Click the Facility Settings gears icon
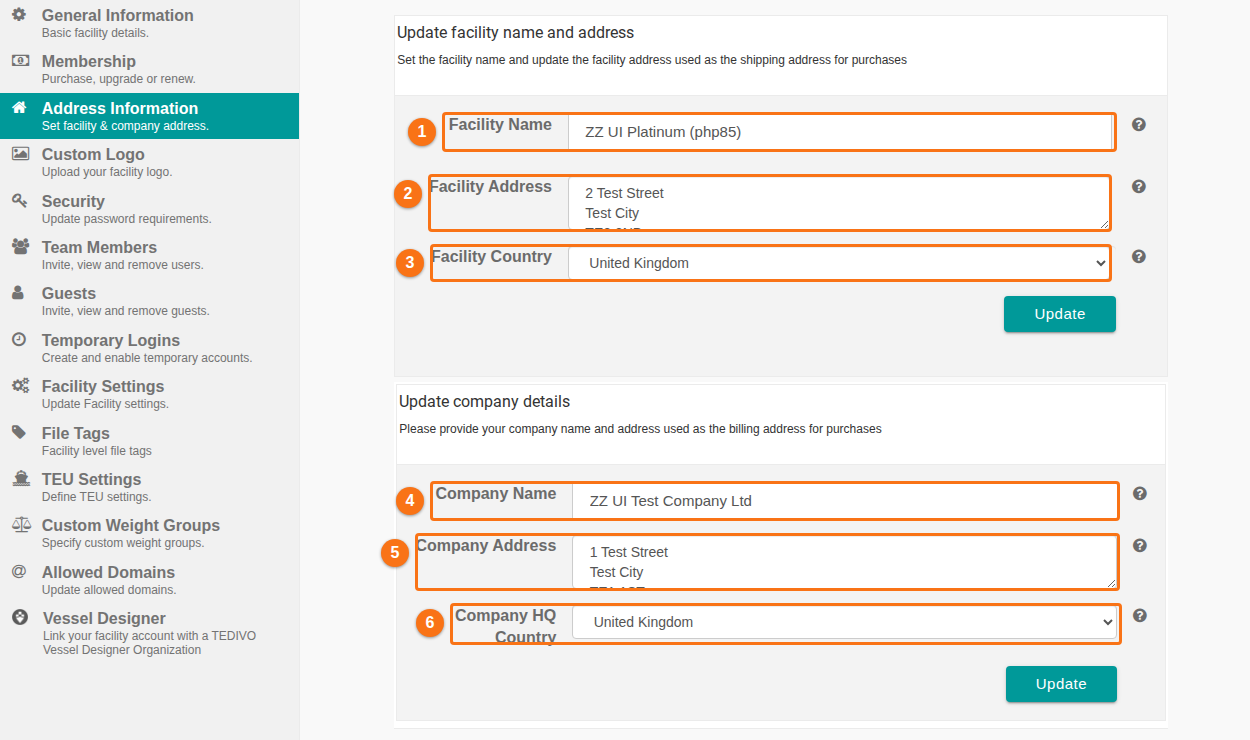 pyautogui.click(x=19, y=386)
